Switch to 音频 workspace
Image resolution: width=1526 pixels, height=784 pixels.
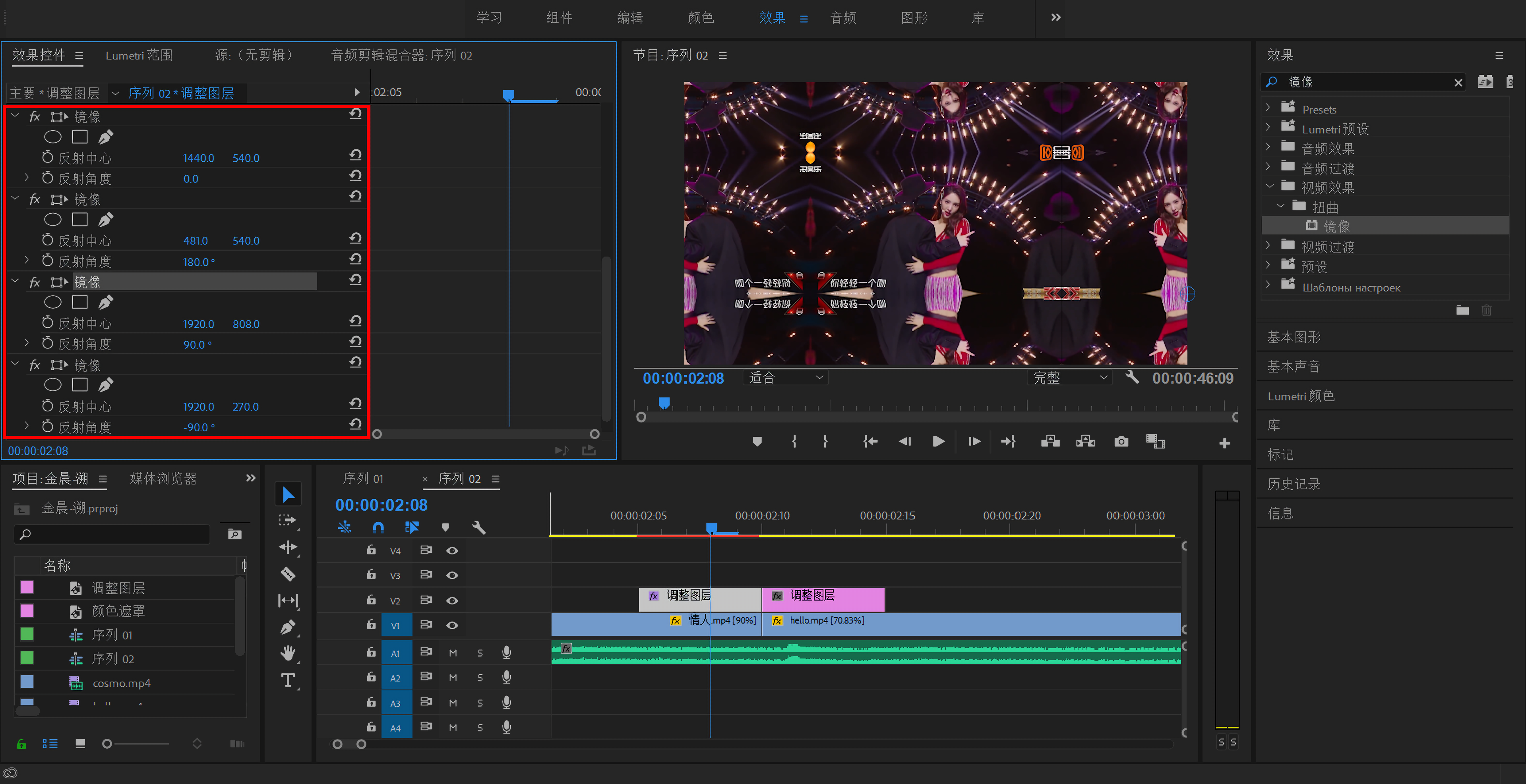pyautogui.click(x=843, y=18)
